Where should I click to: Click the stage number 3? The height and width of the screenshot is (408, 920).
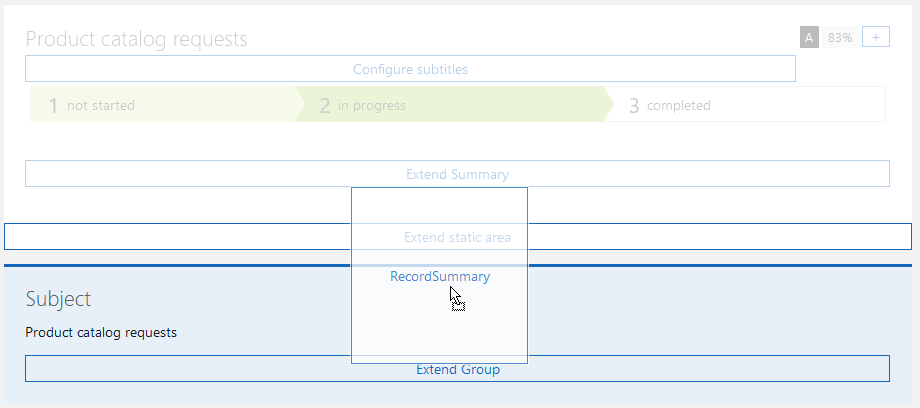(x=634, y=106)
